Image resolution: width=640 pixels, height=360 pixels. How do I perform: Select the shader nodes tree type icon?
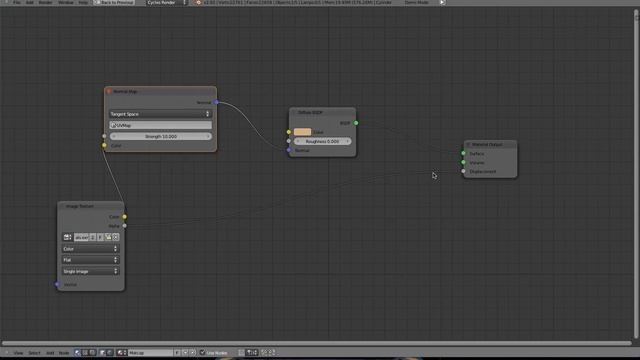click(x=78, y=353)
